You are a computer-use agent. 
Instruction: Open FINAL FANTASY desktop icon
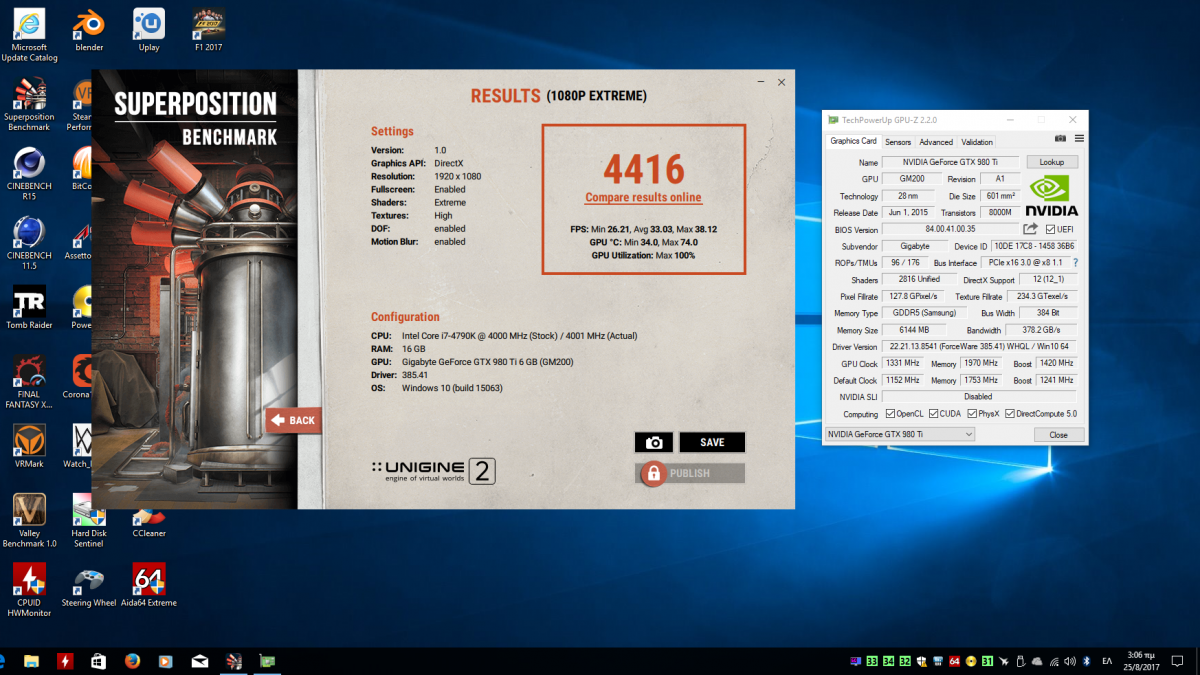coord(28,382)
